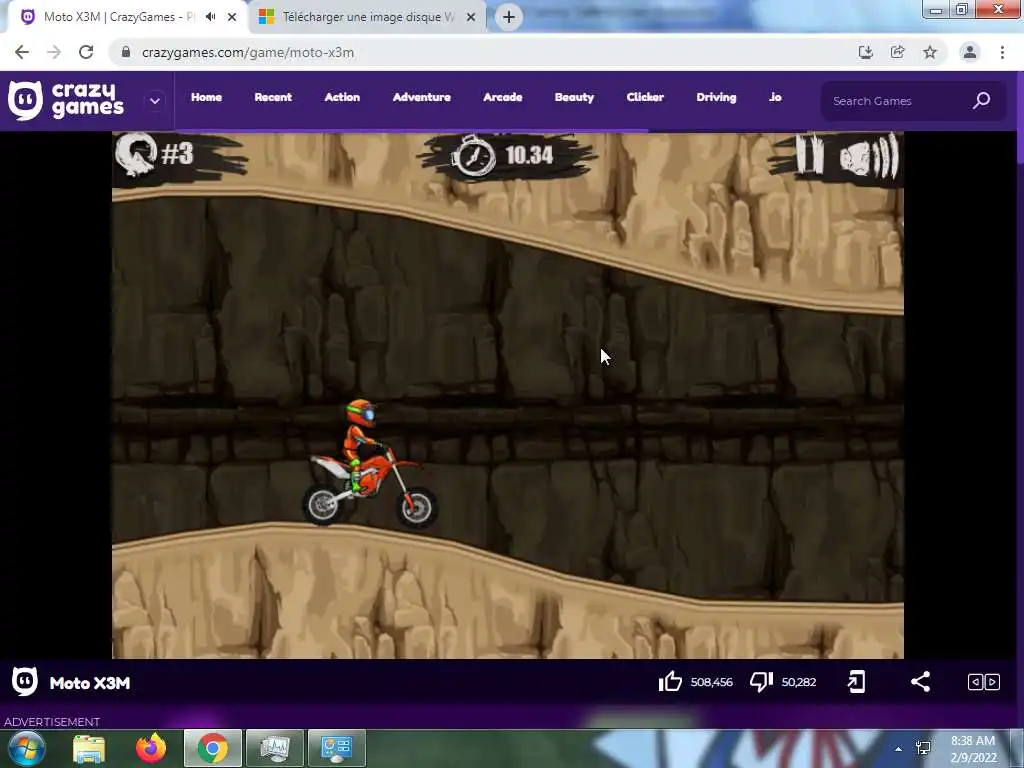This screenshot has height=768, width=1024.
Task: Open the Recent category
Action: pos(273,97)
